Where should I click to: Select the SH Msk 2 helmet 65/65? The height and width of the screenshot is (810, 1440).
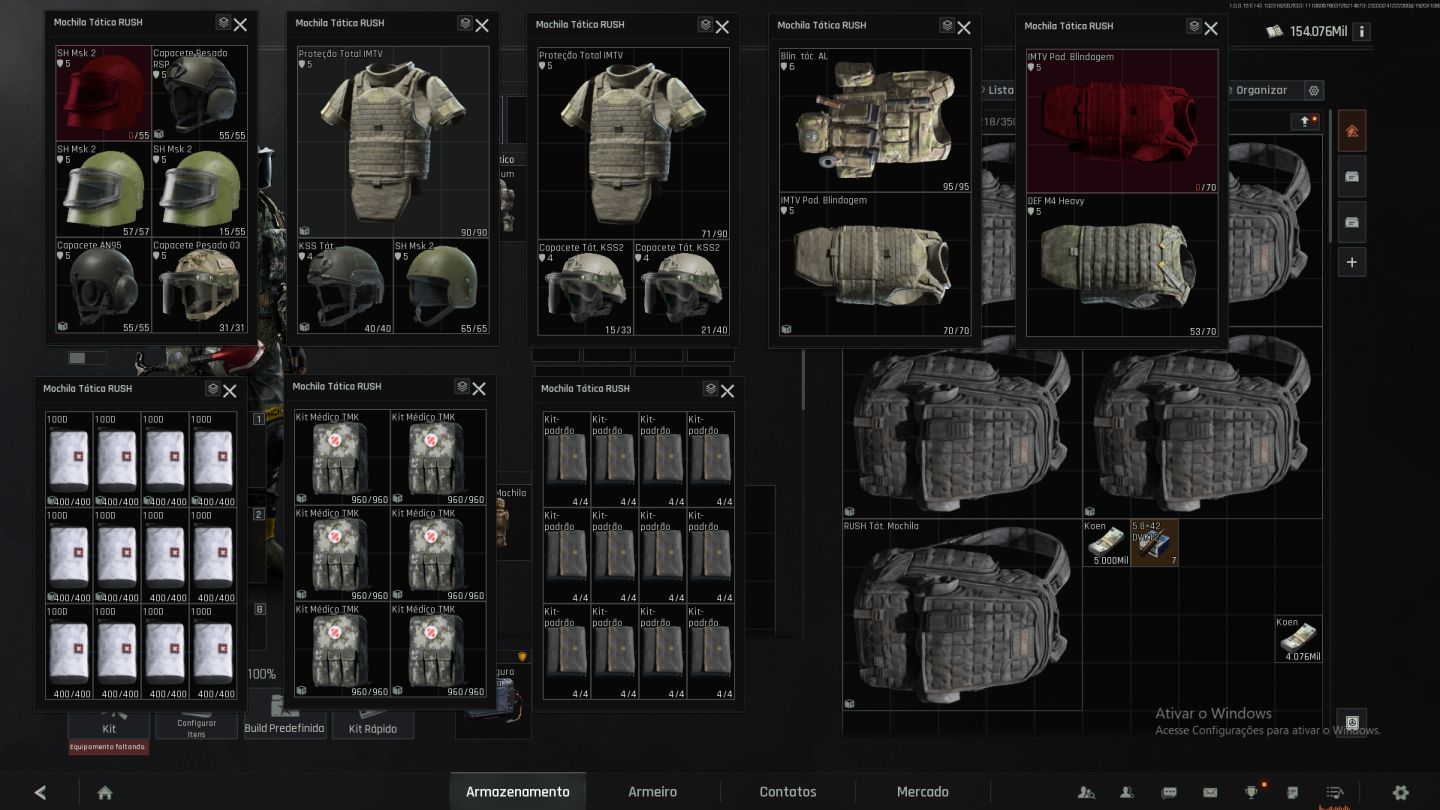coord(441,287)
